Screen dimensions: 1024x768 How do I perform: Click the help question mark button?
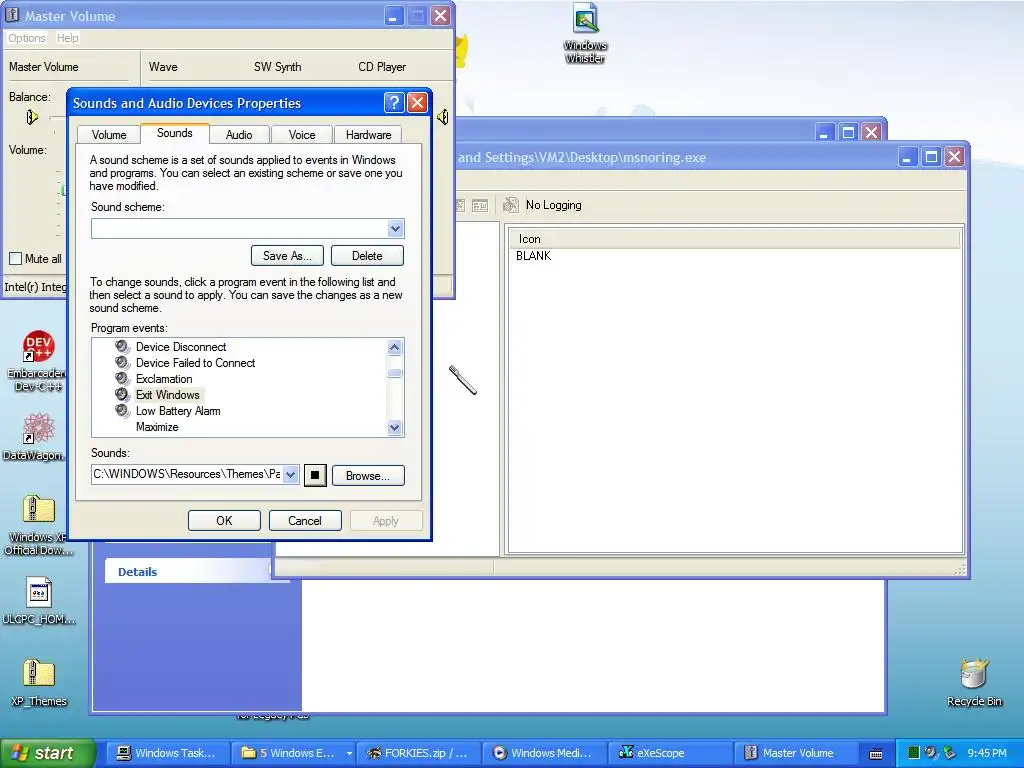[x=394, y=103]
